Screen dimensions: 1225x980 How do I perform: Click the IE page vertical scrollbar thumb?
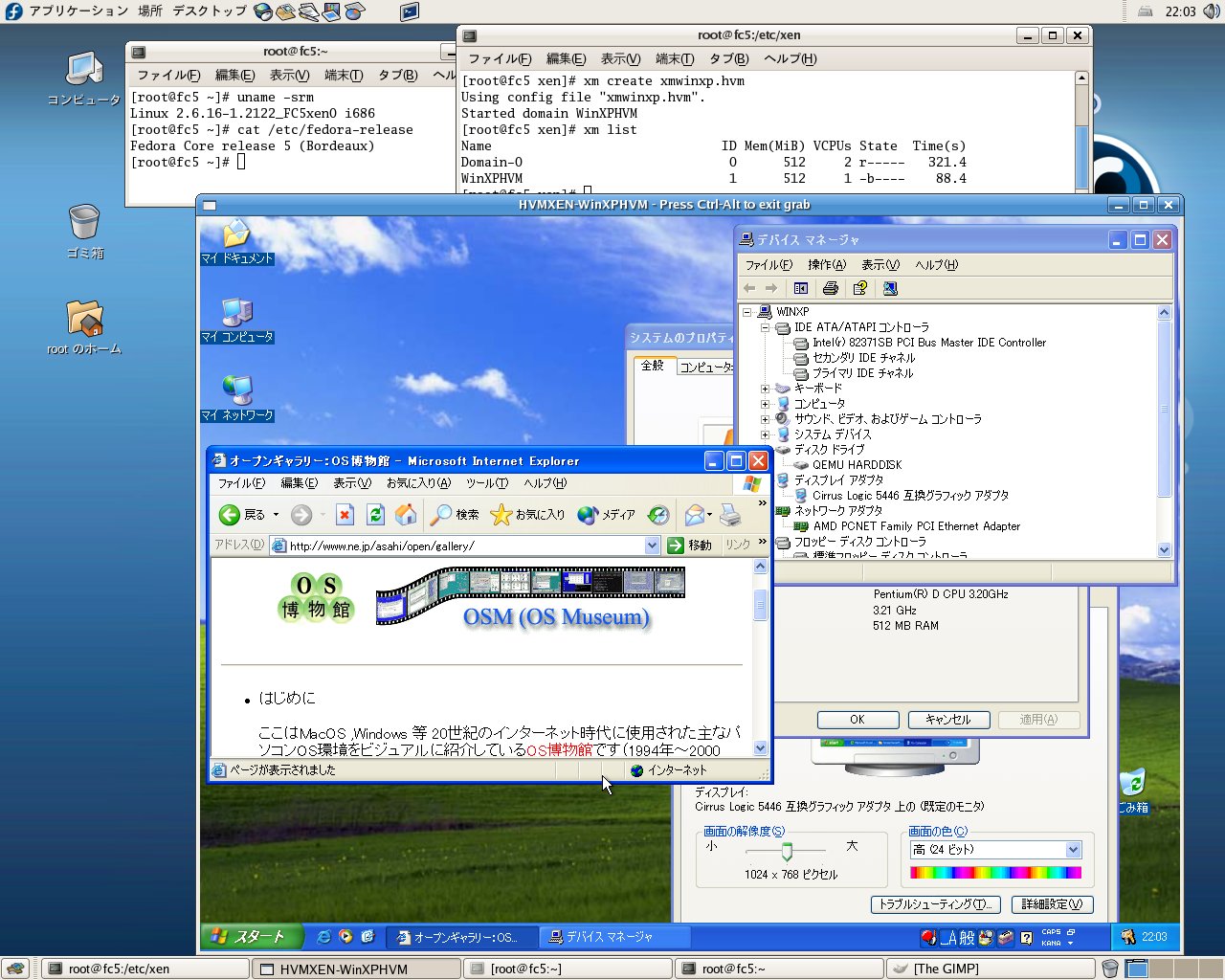pyautogui.click(x=761, y=605)
